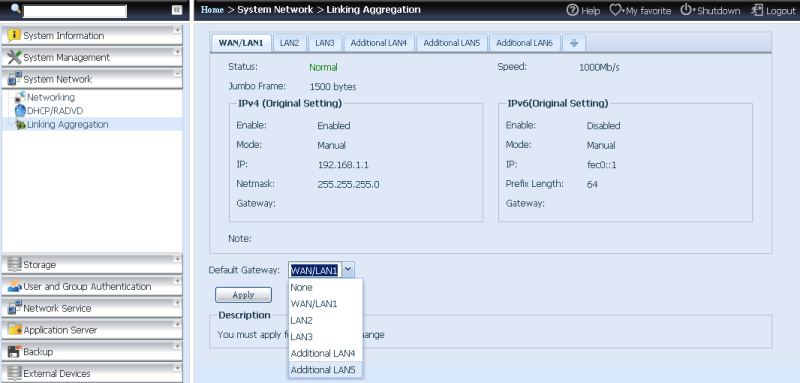Open DHCP/RADVD in the tree
The image size is (800, 383).
point(55,111)
